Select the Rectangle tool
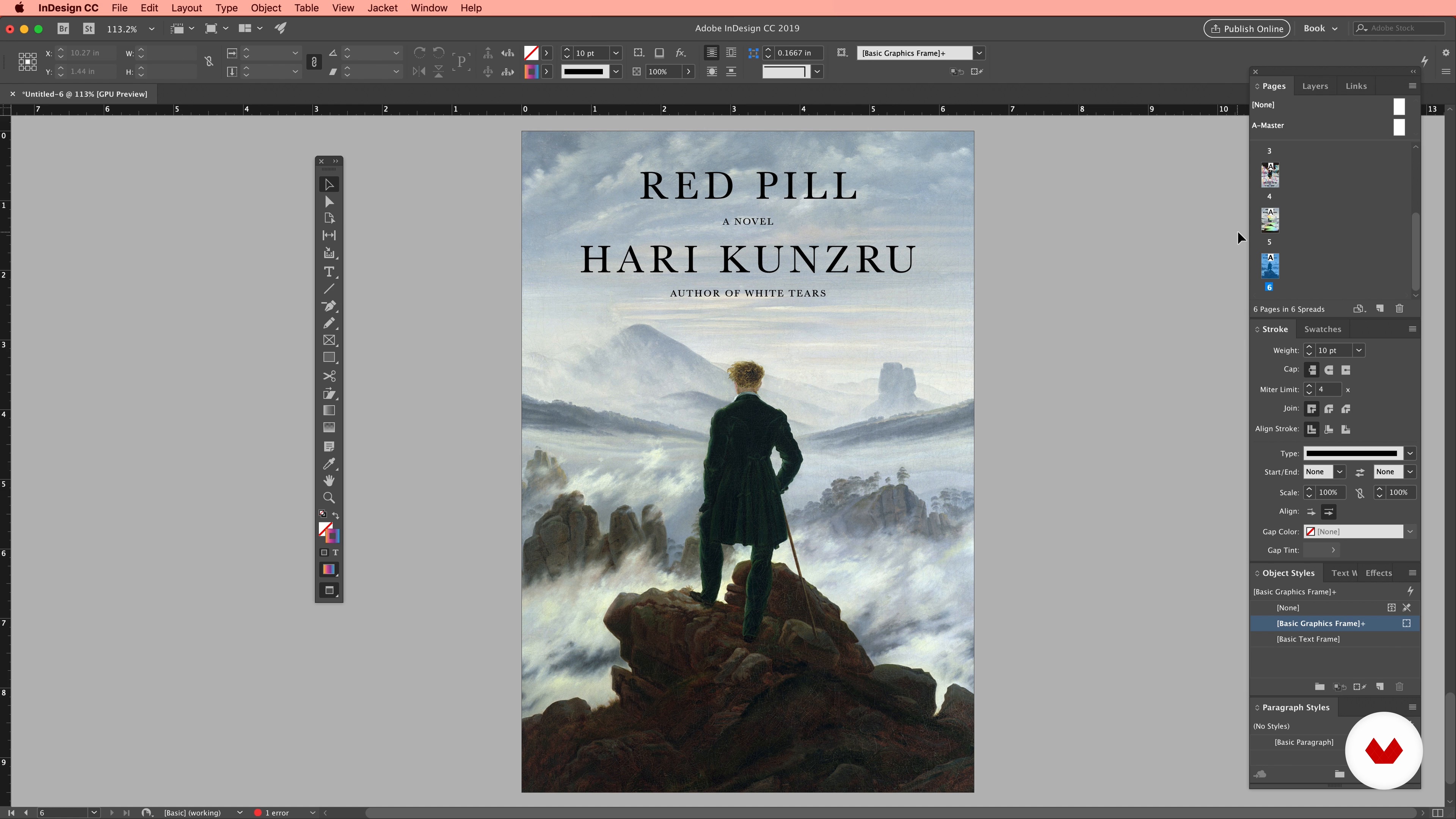The width and height of the screenshot is (1456, 819). pyautogui.click(x=329, y=358)
